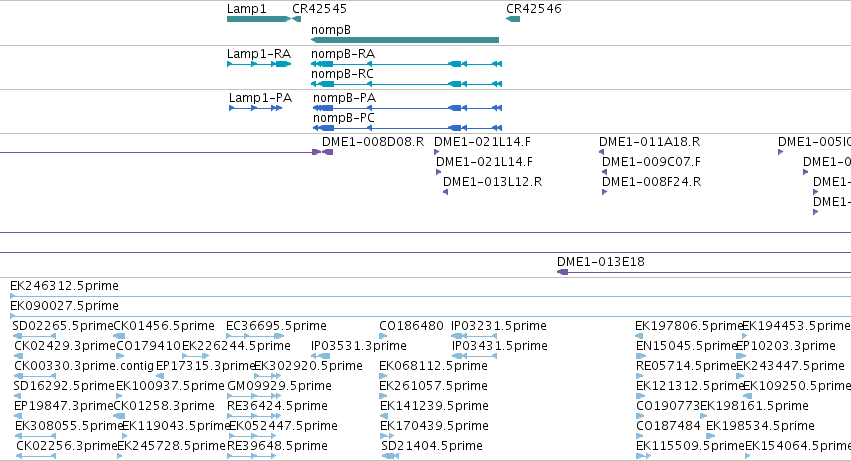The height and width of the screenshot is (461, 851).
Task: Select the Lamp1 gene glyph
Action: [259, 19]
